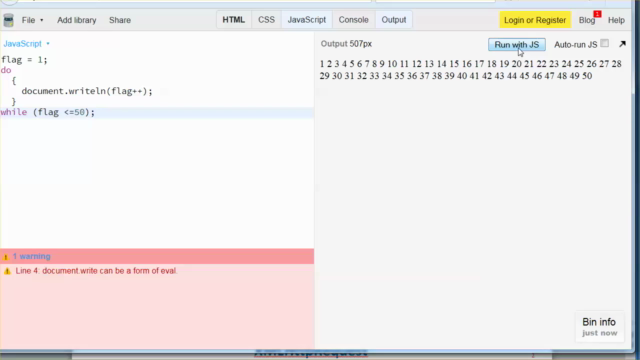This screenshot has width=640, height=360.
Task: Toggle the CSS panel tab
Action: coord(266,20)
